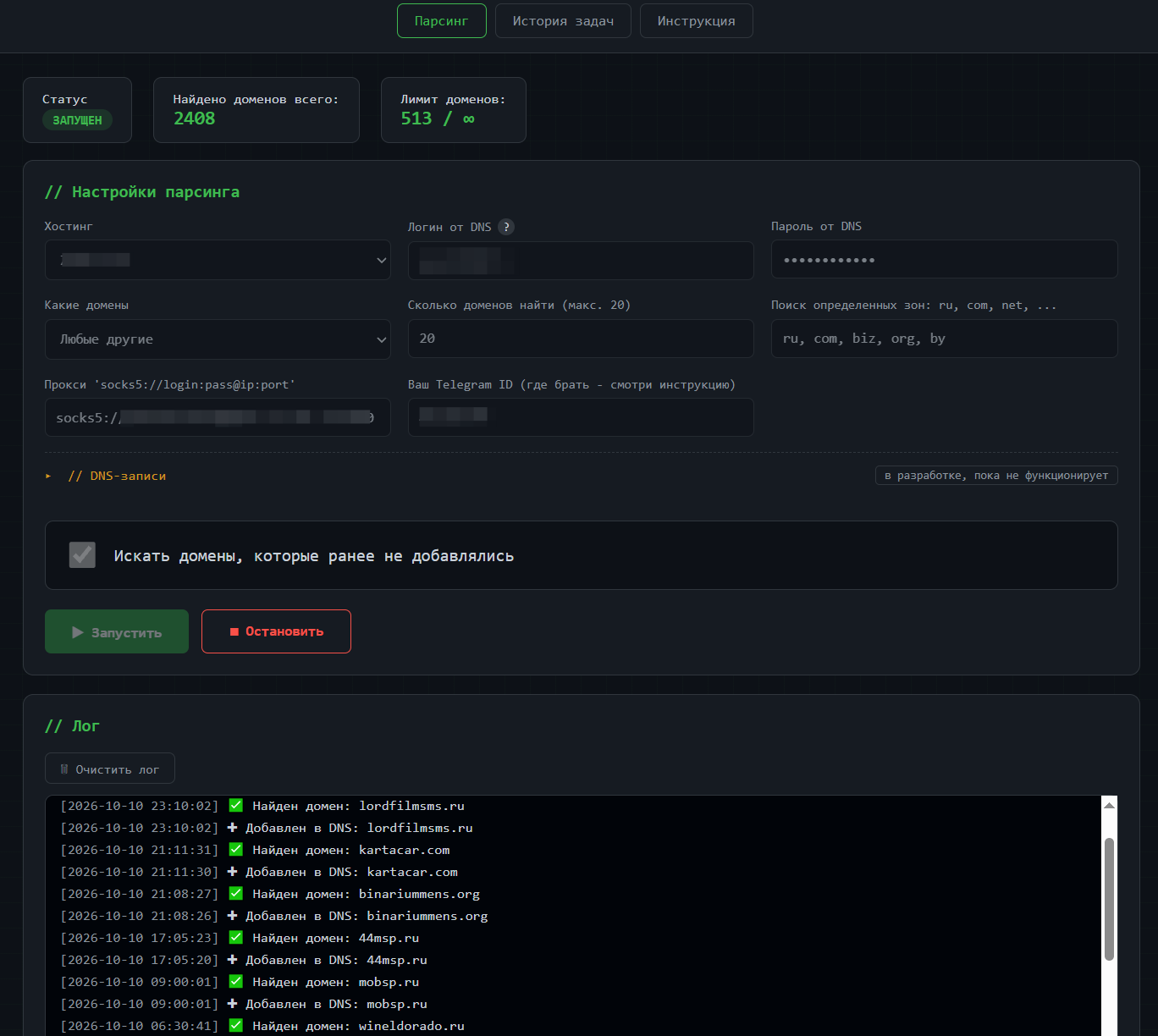Click the green checkmark icon beside lordfilmsms.ru
Screen dimensions: 1158x1036
tap(236, 806)
